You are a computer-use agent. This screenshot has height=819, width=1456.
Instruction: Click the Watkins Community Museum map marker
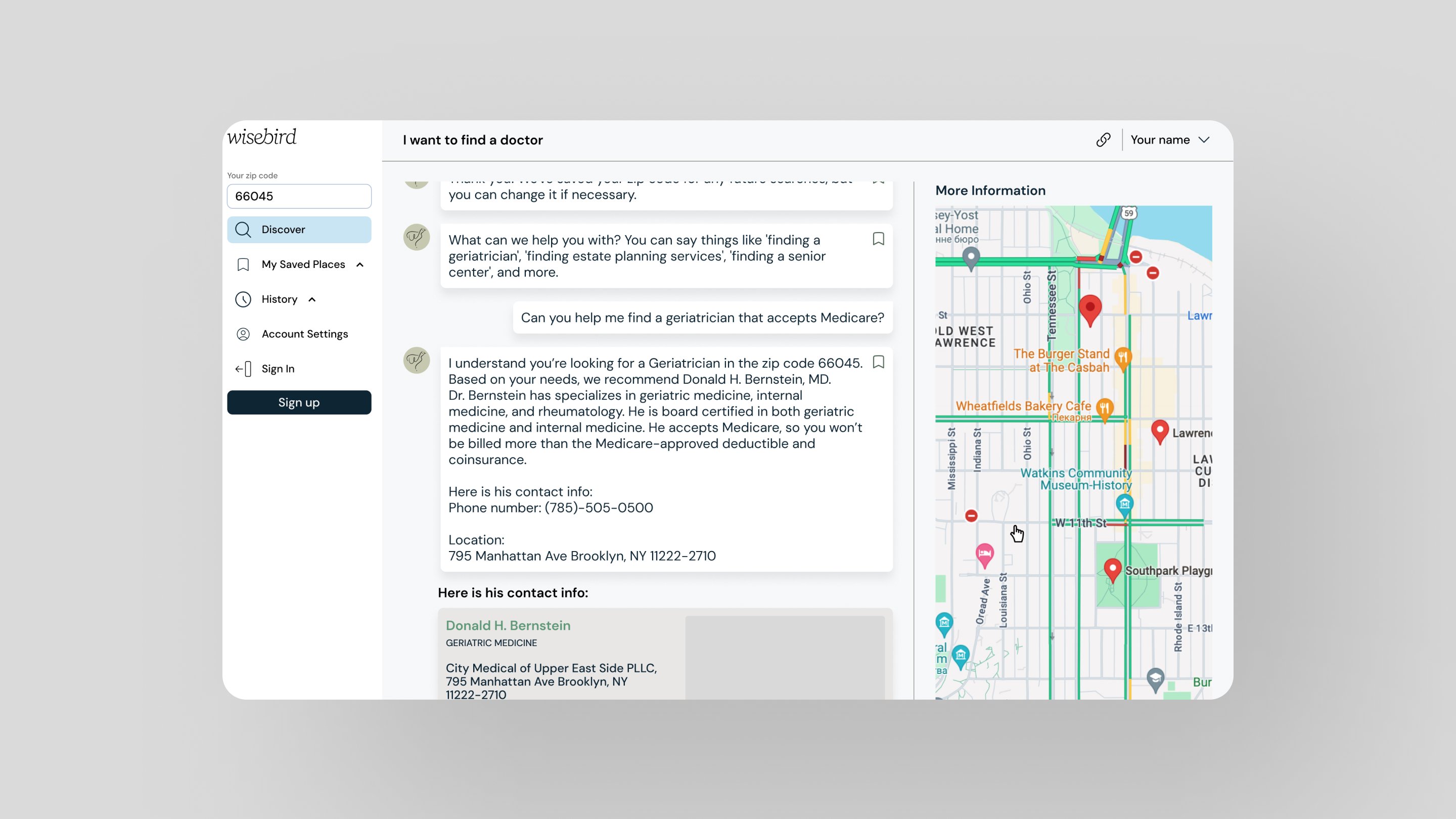pos(1124,504)
